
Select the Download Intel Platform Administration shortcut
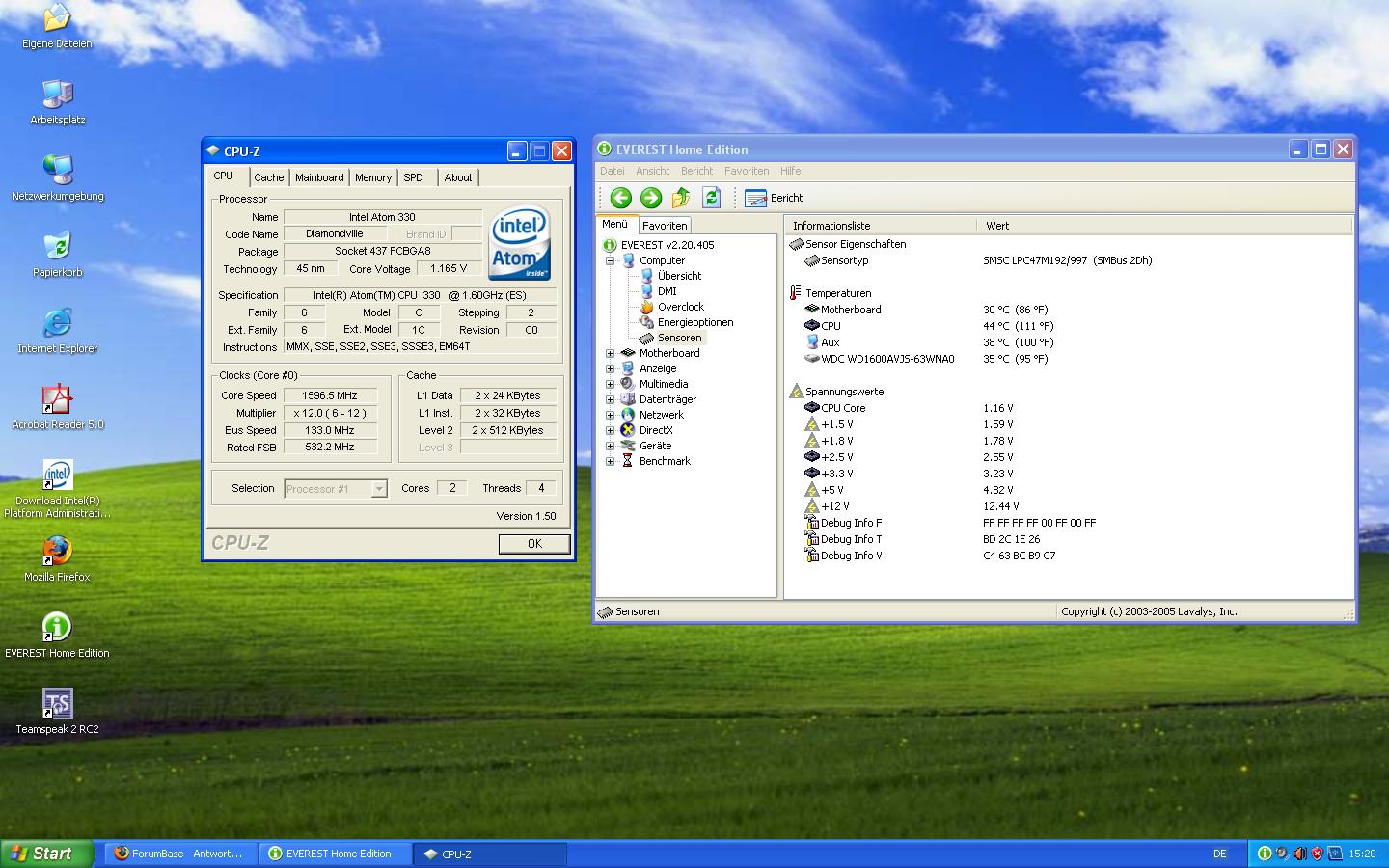[x=57, y=489]
